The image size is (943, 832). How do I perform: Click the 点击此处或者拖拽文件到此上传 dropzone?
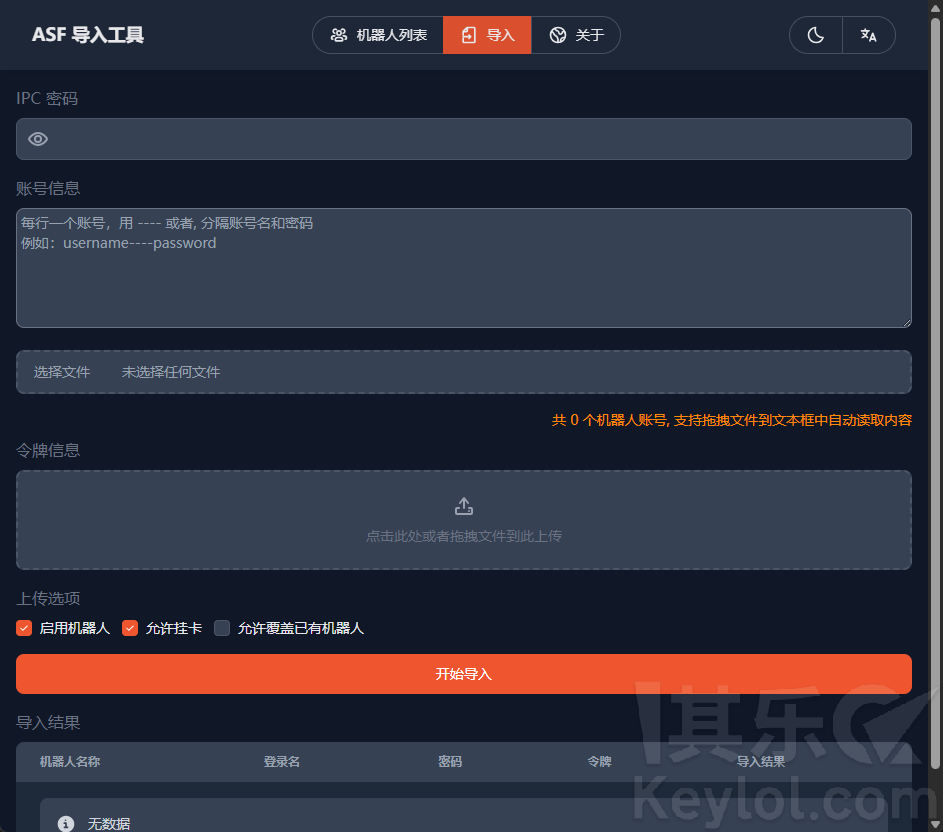[x=463, y=536]
